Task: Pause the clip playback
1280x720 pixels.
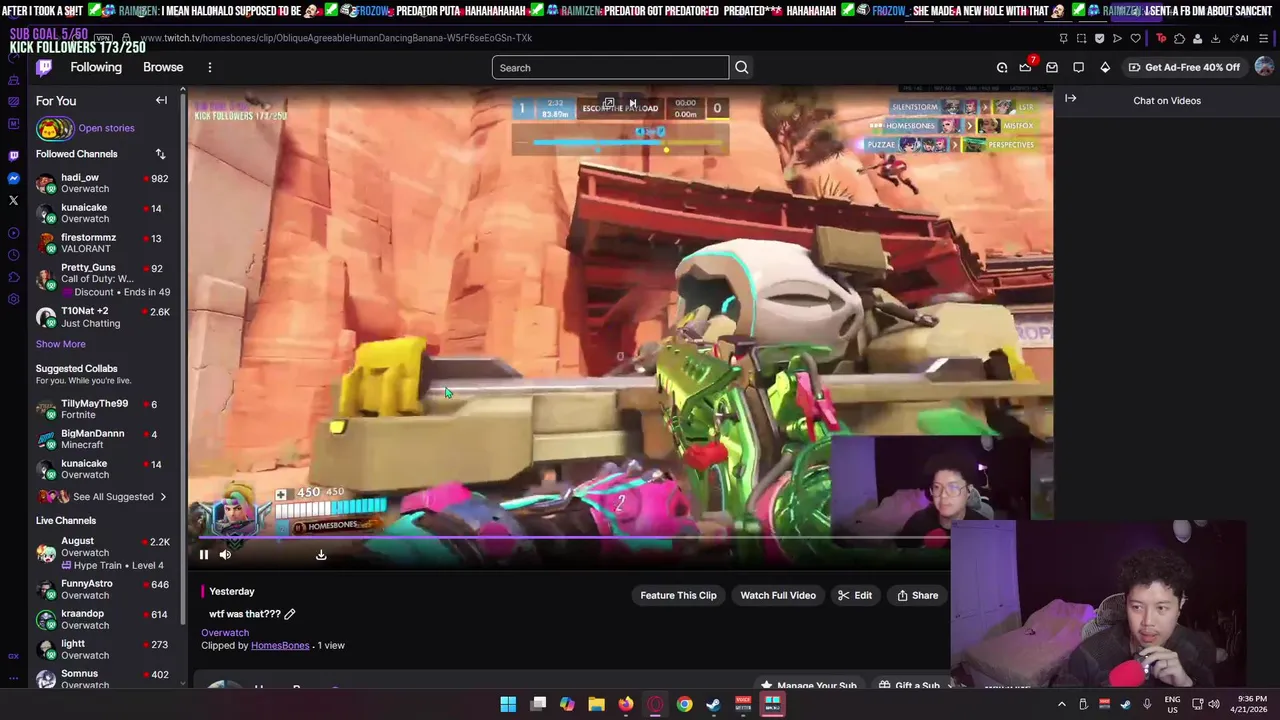Action: point(204,554)
